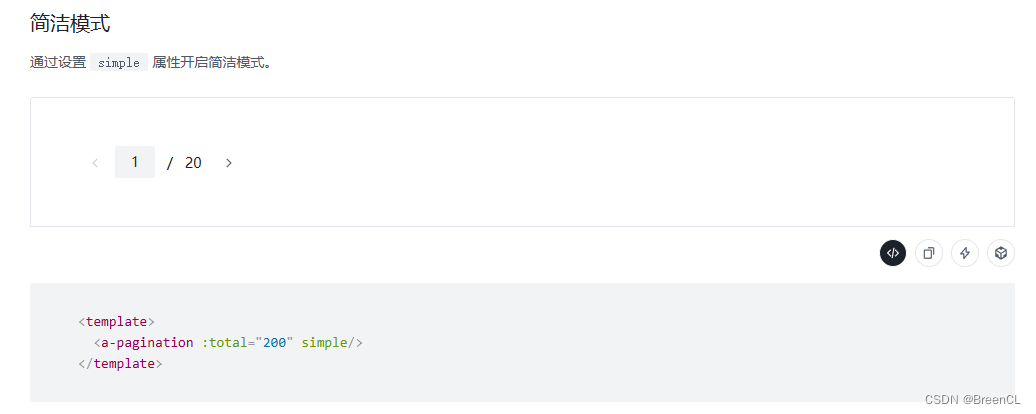Click a-pagination tag name in code
The width and height of the screenshot is (1036, 414).
147,342
